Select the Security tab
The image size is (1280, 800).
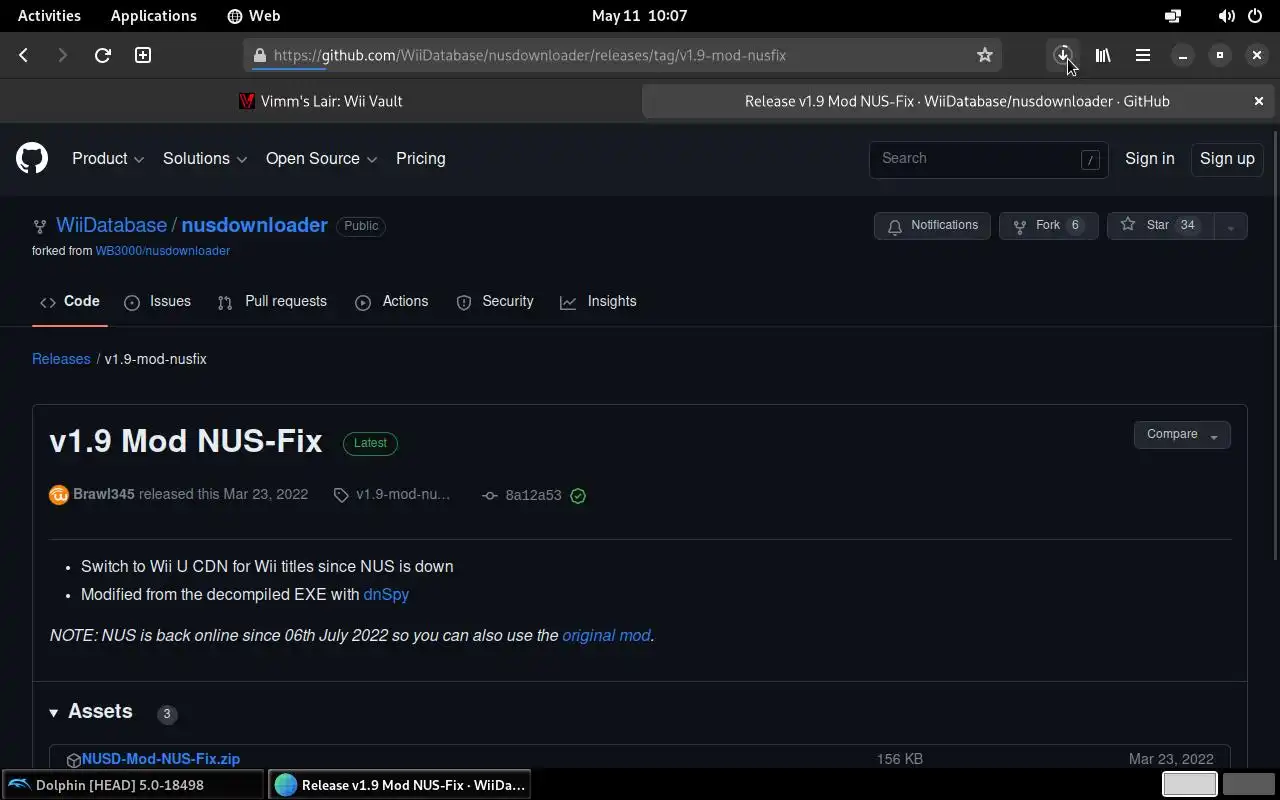(x=494, y=301)
